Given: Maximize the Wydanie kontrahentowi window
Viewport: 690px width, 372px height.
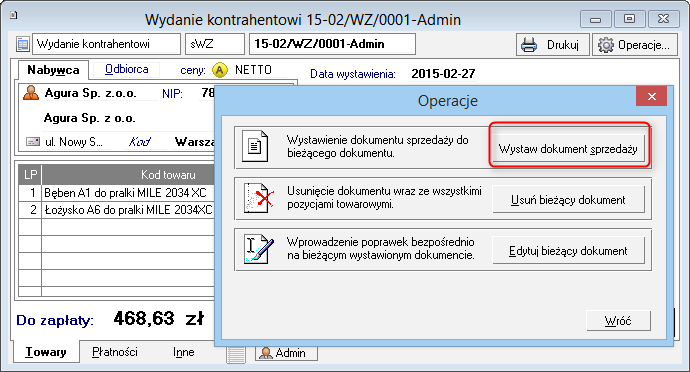Looking at the screenshot, I should (x=629, y=19).
